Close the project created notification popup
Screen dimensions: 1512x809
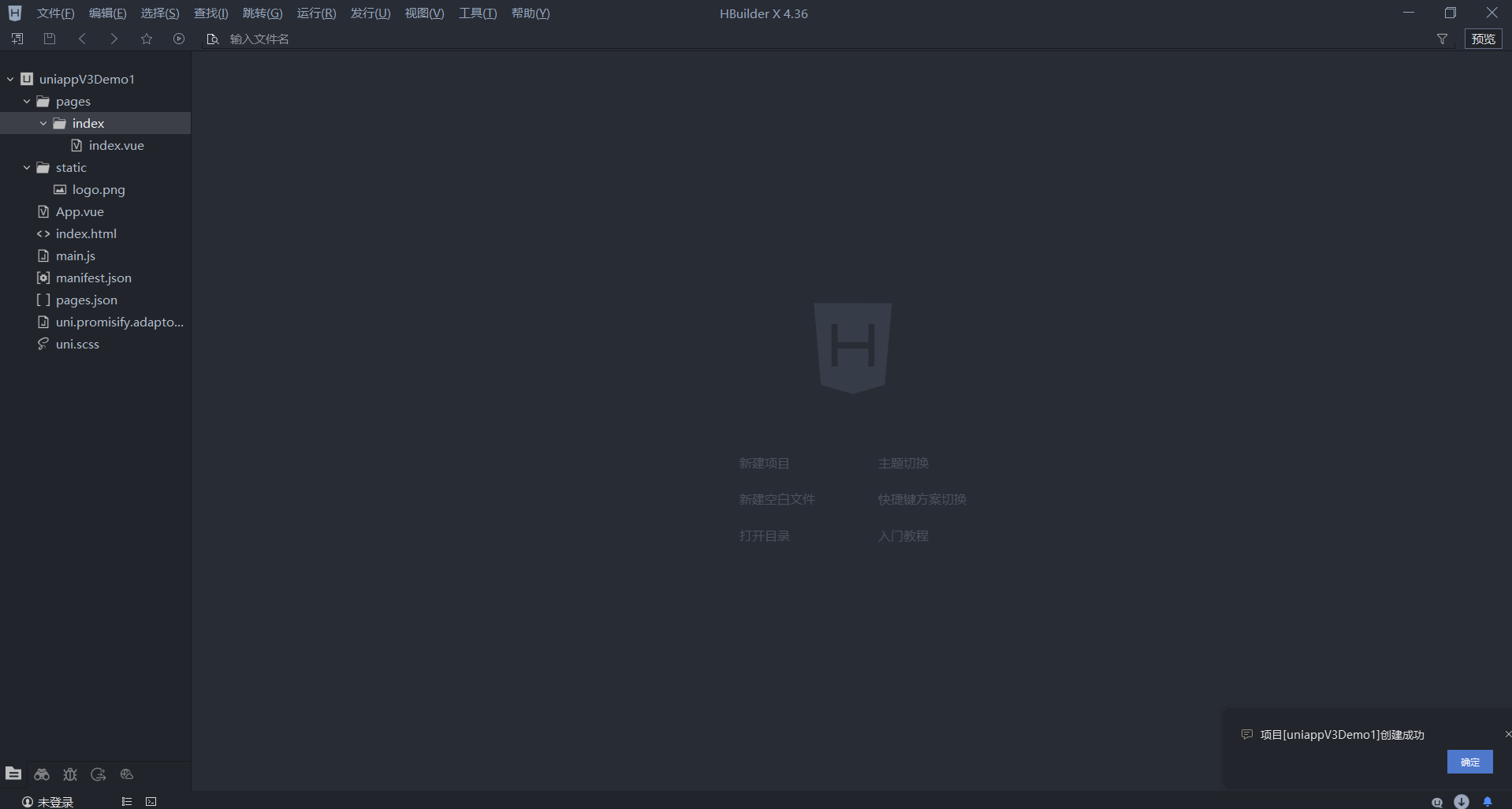[x=1507, y=734]
